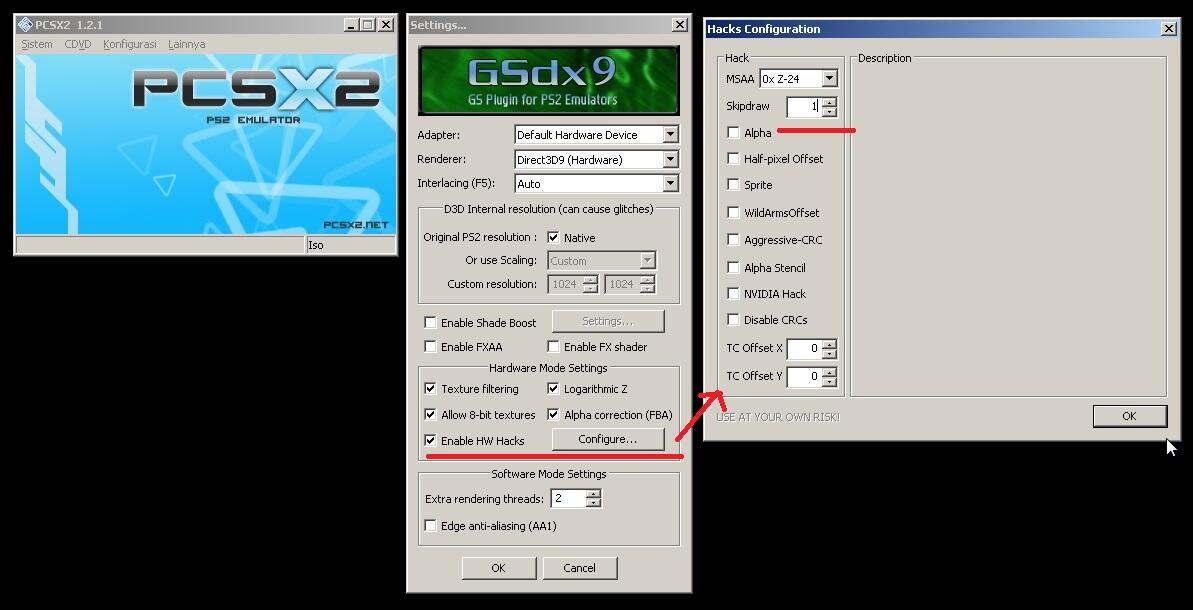Open the CDVD menu in PCSX2
The width and height of the screenshot is (1193, 610).
click(78, 44)
